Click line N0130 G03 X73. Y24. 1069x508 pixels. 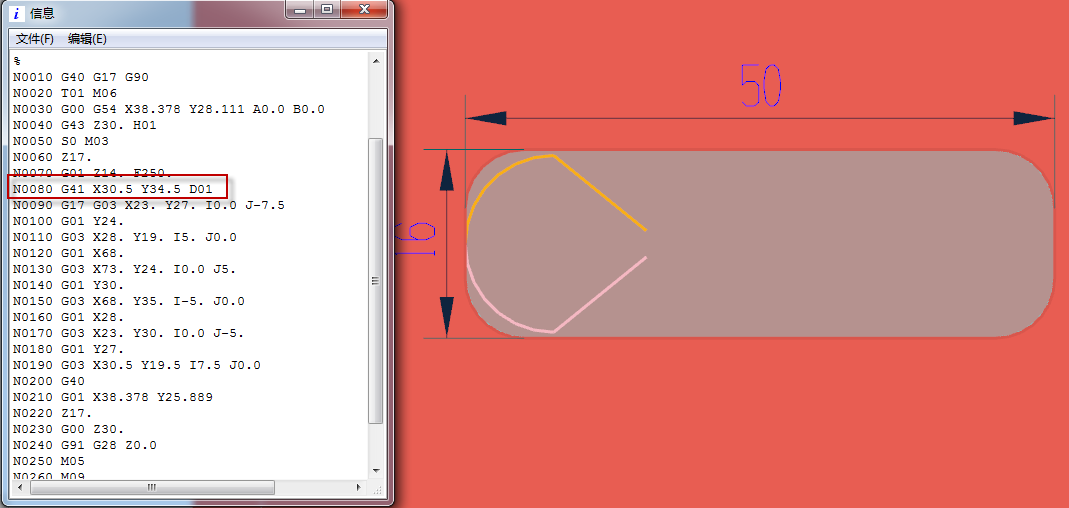point(125,269)
